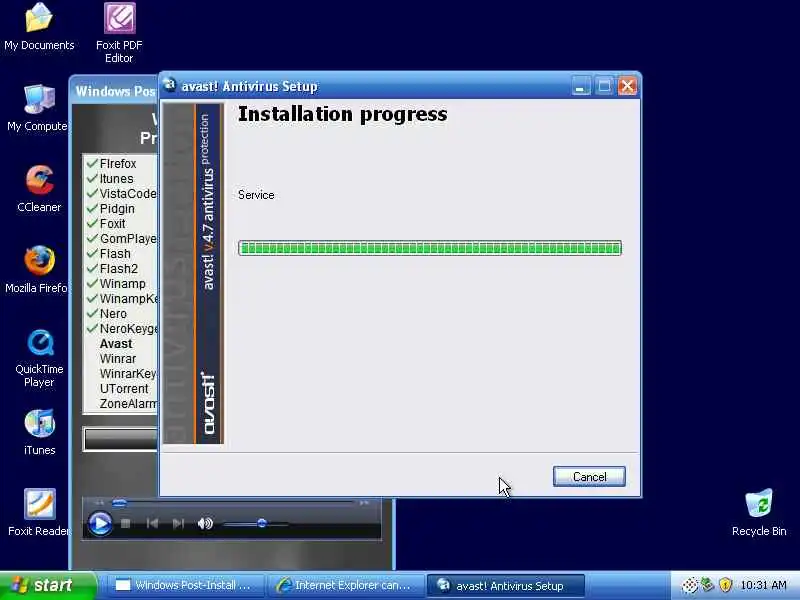This screenshot has width=800, height=600.
Task: Launch CCleaner from the desktop
Action: click(x=39, y=189)
